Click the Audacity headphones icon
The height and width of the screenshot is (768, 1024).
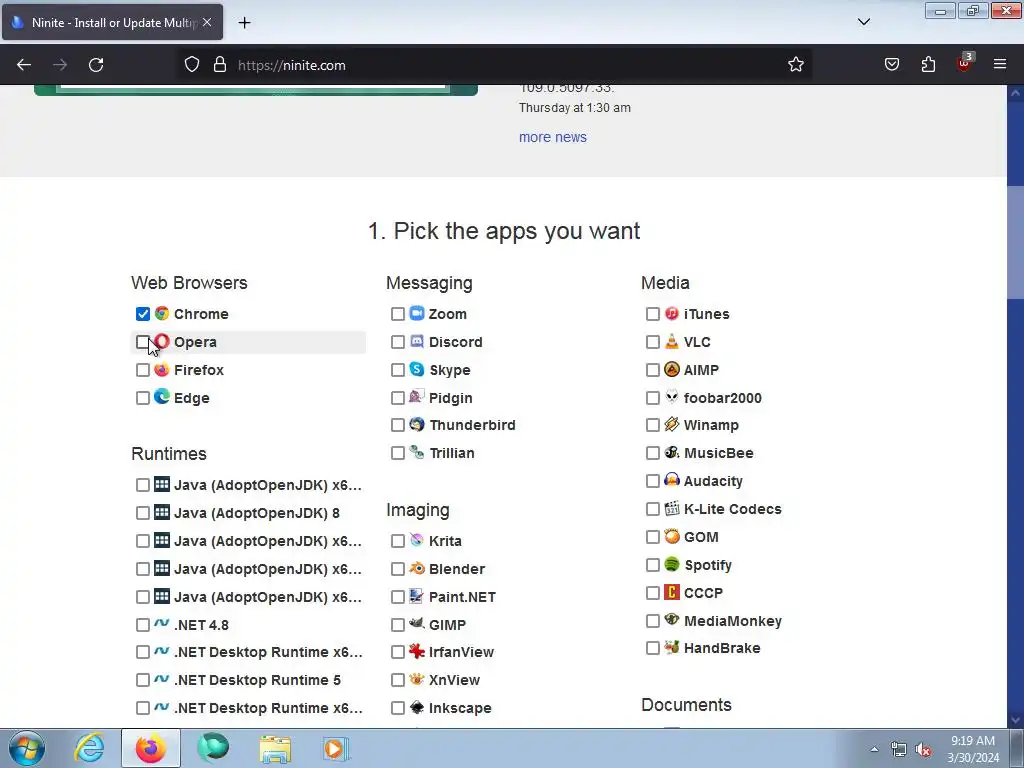(x=671, y=480)
